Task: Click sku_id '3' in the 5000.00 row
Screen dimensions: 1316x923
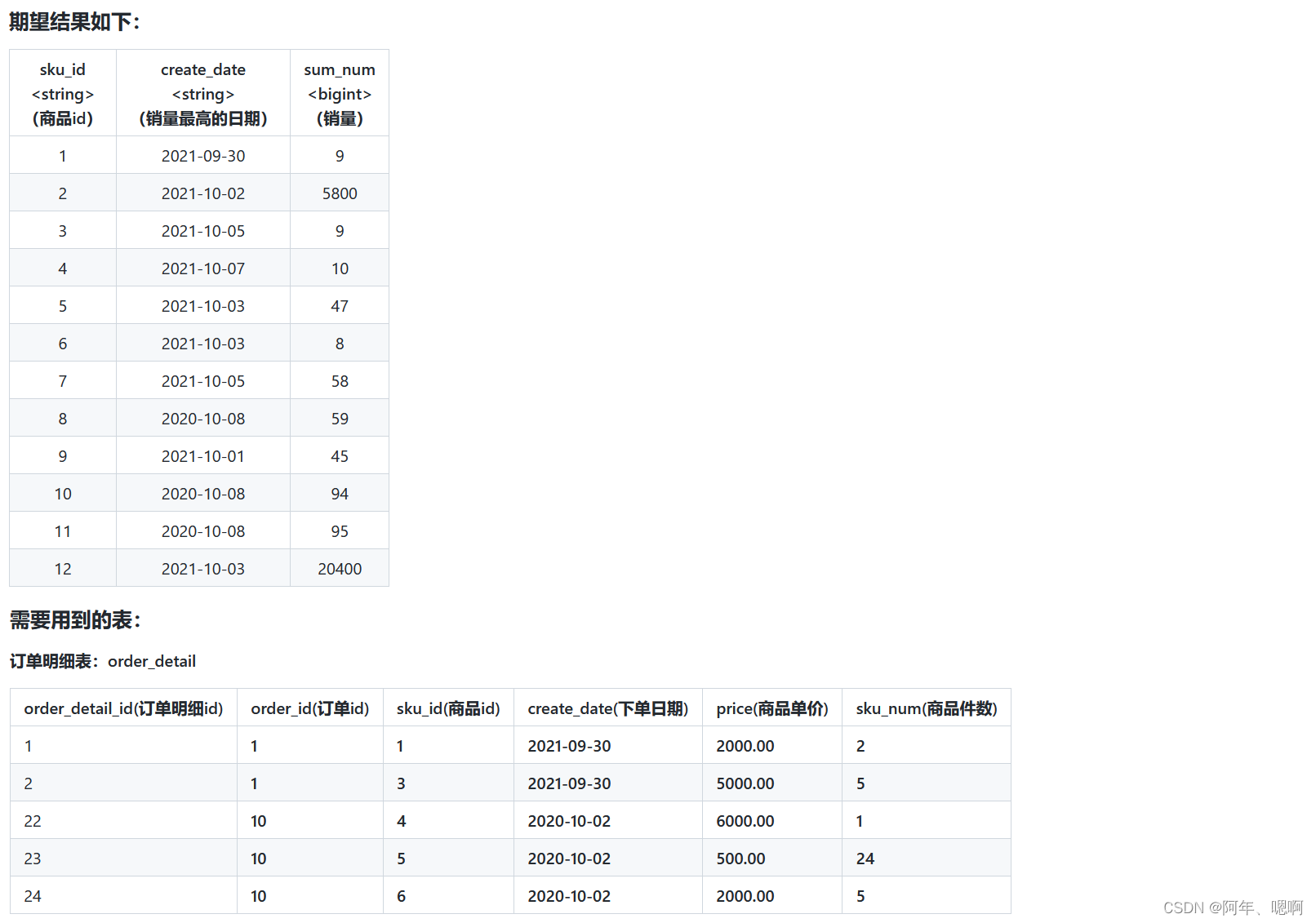Action: coord(401,783)
